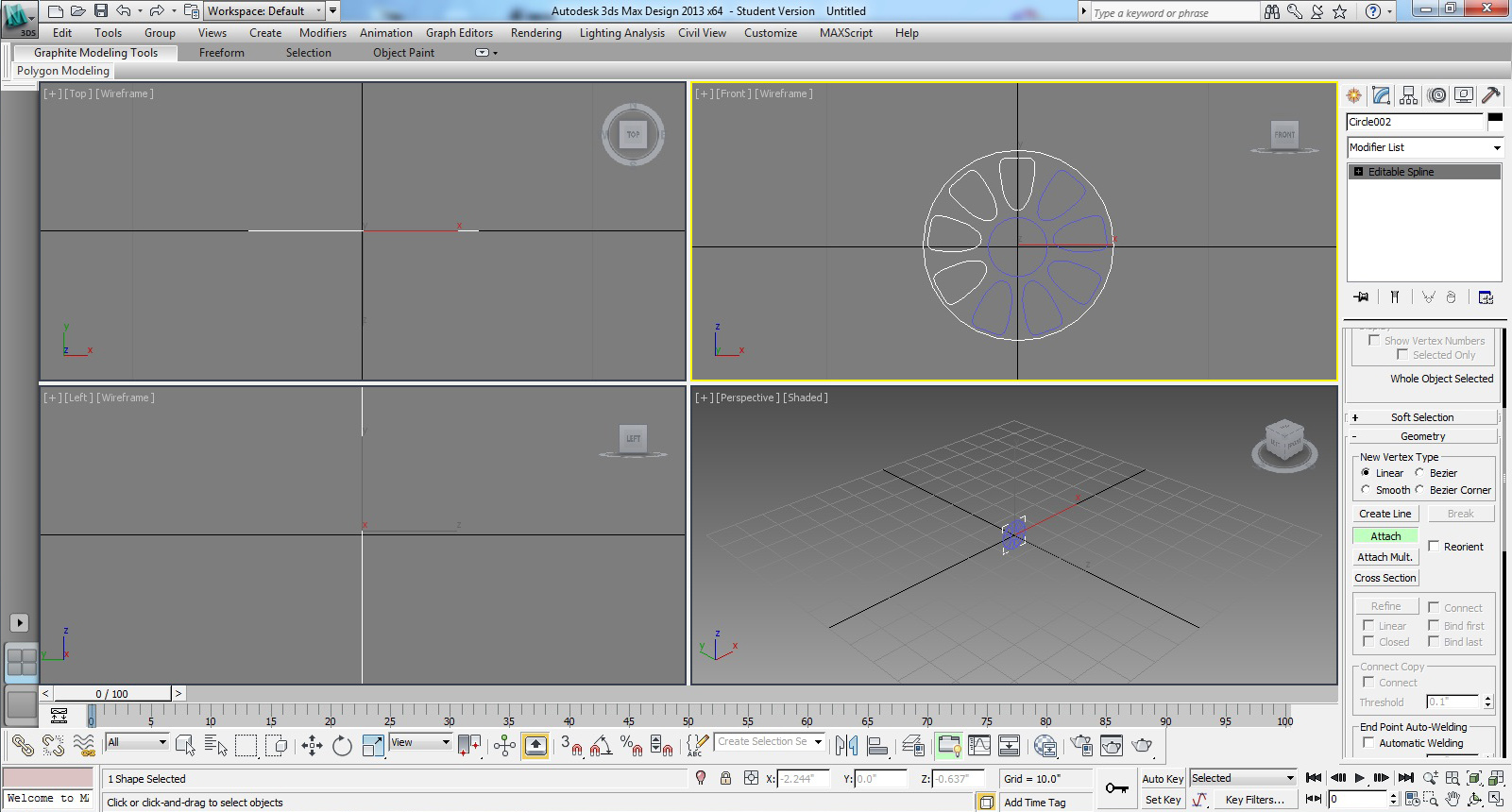Click the Use Pivot Point Center icon

[x=469, y=746]
